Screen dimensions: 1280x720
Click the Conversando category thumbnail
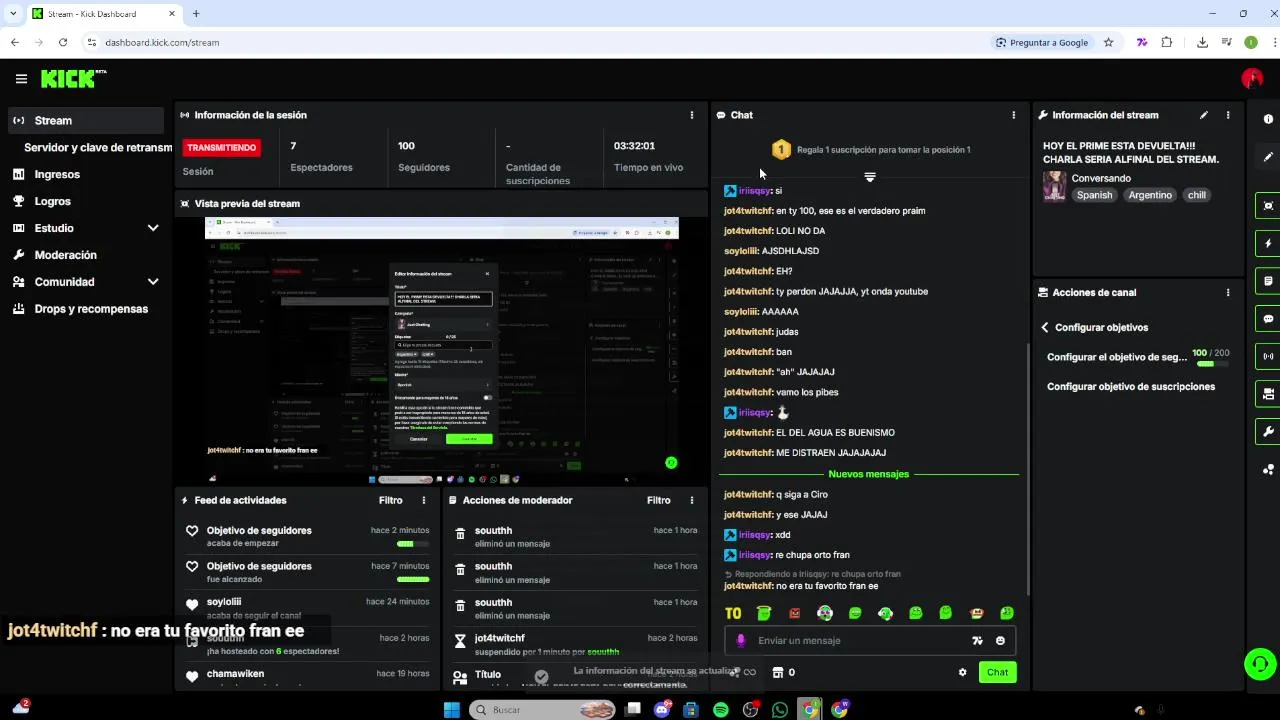click(x=1054, y=186)
